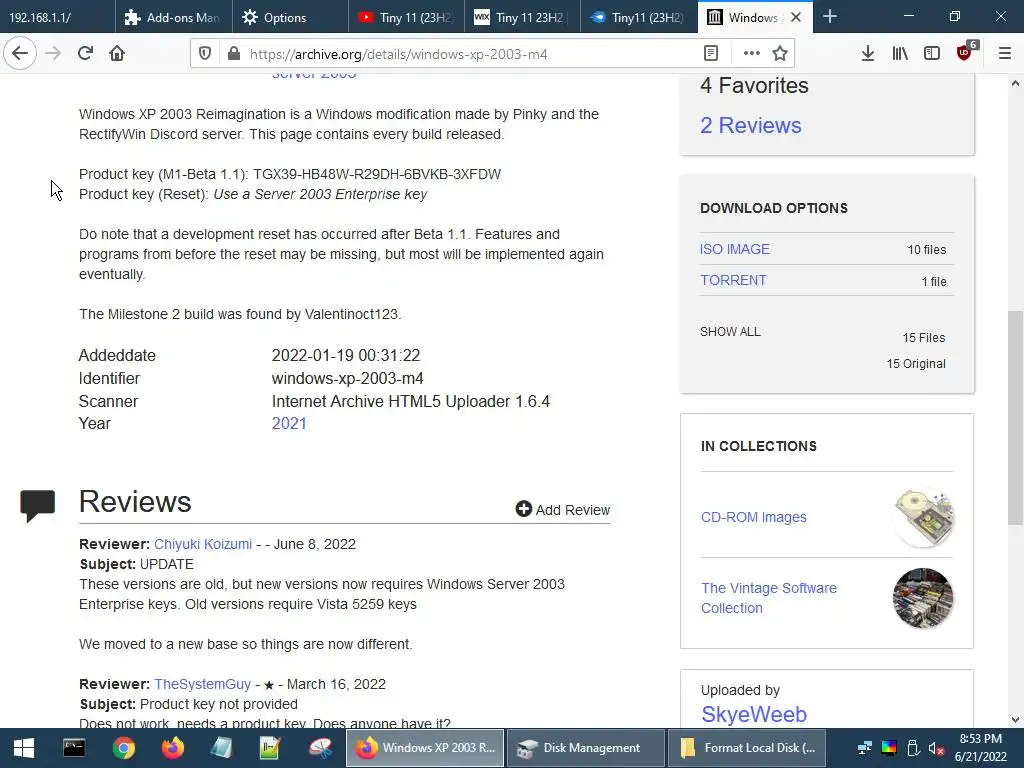Open the uBlock Origin extension
This screenshot has width=1024, height=768.
tap(965, 52)
